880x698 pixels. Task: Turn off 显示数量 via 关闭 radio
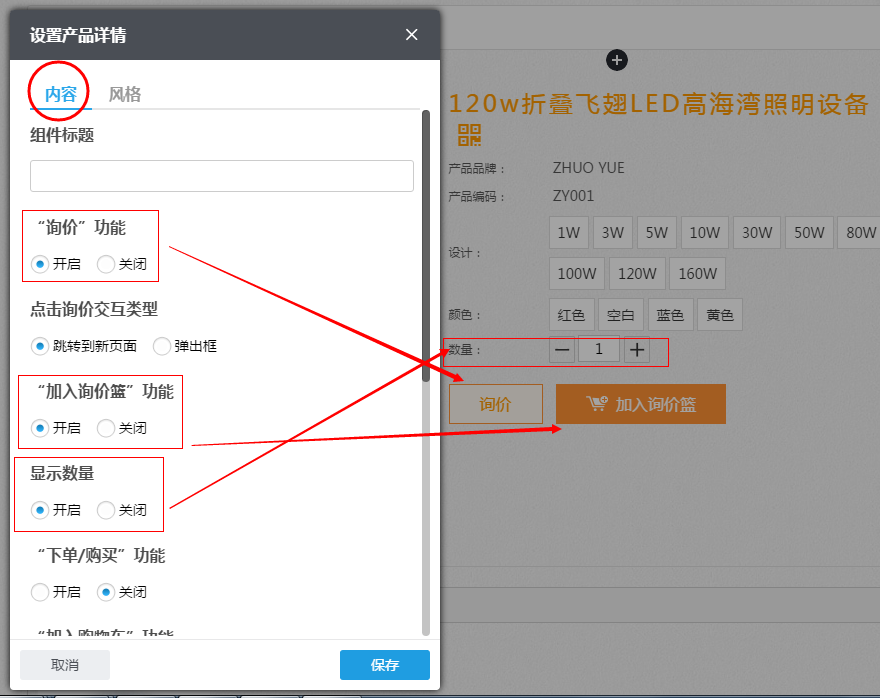click(x=106, y=510)
